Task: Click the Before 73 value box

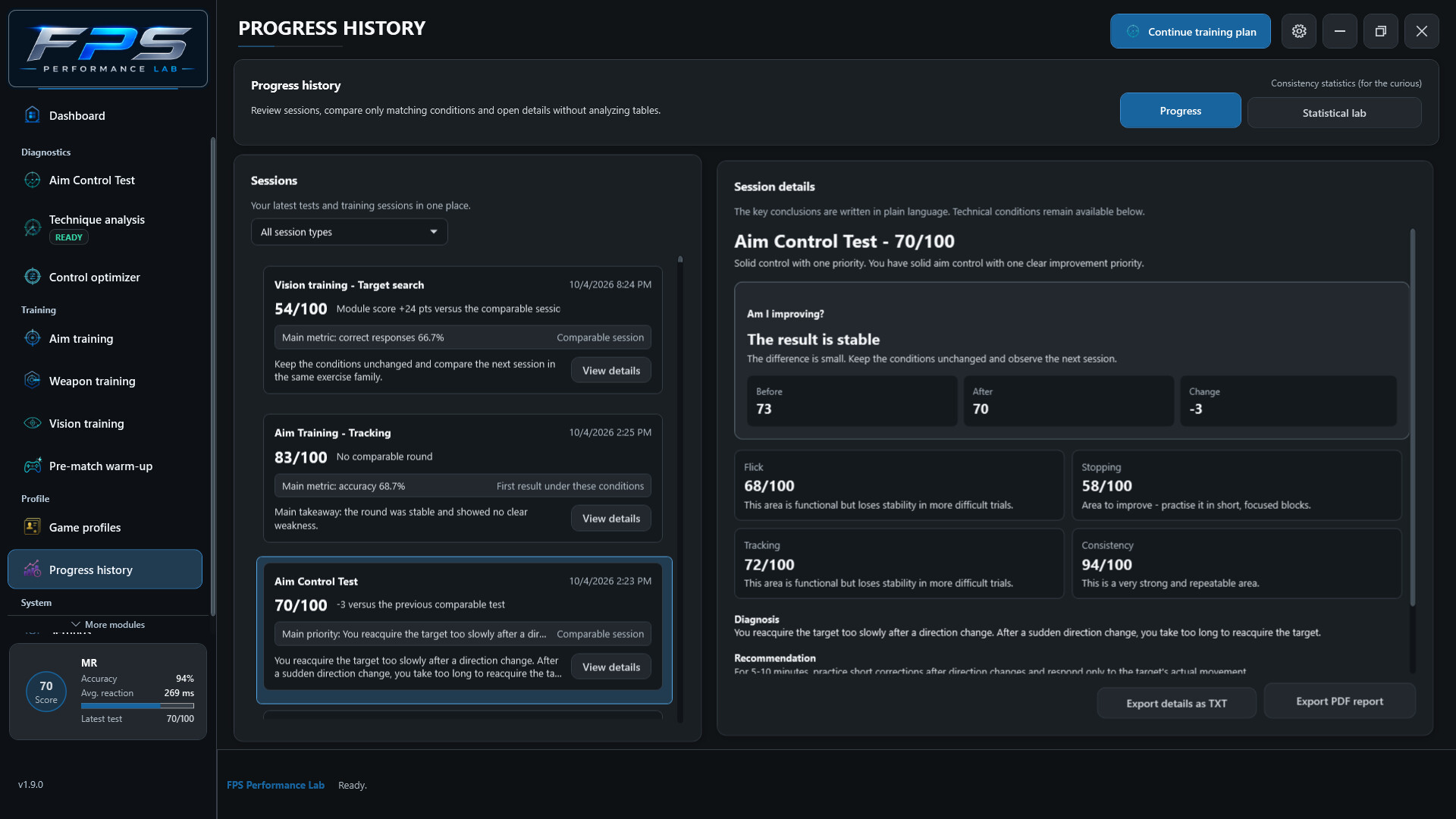Action: (852, 400)
